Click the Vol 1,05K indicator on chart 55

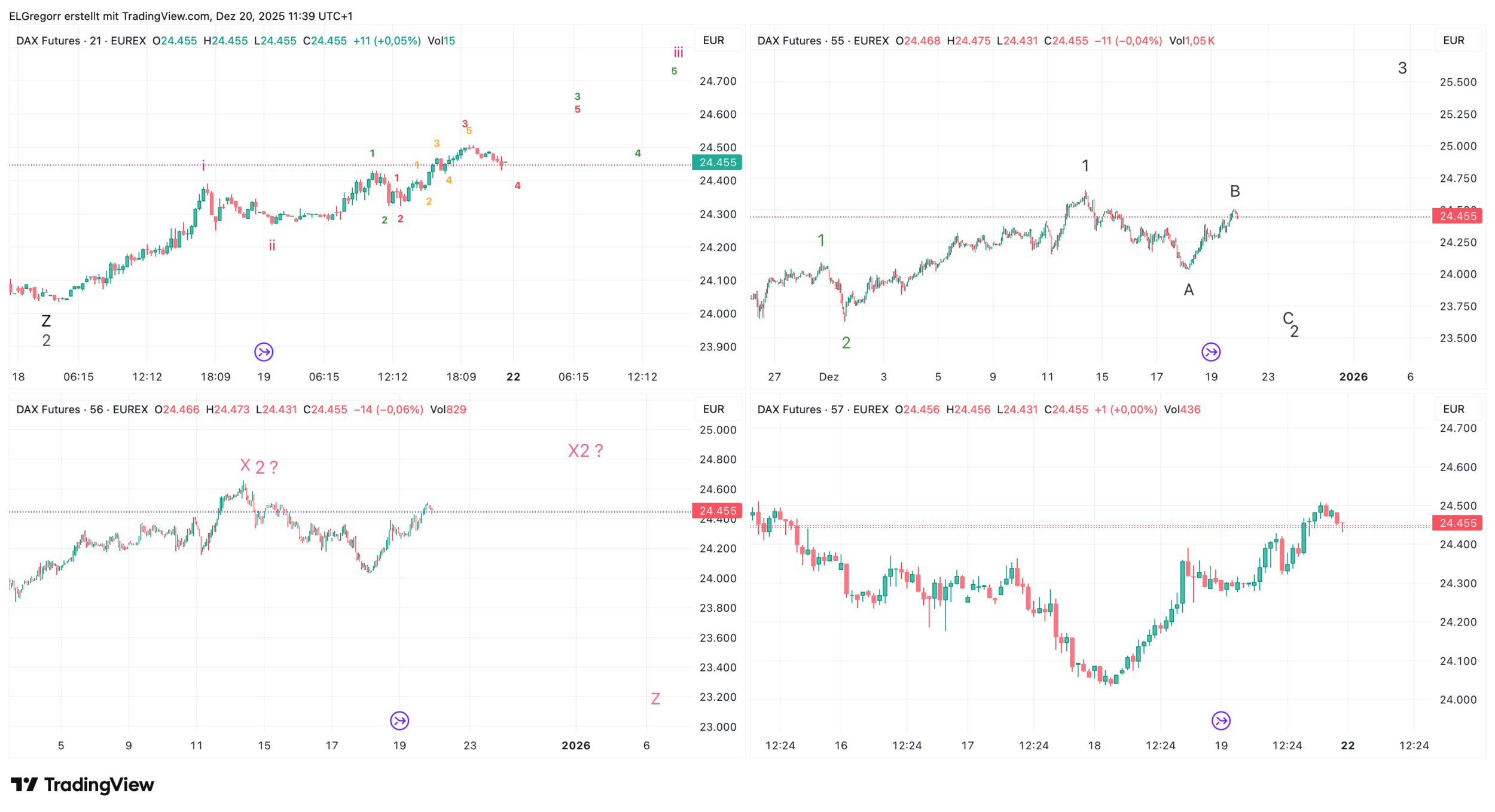pyautogui.click(x=1192, y=41)
